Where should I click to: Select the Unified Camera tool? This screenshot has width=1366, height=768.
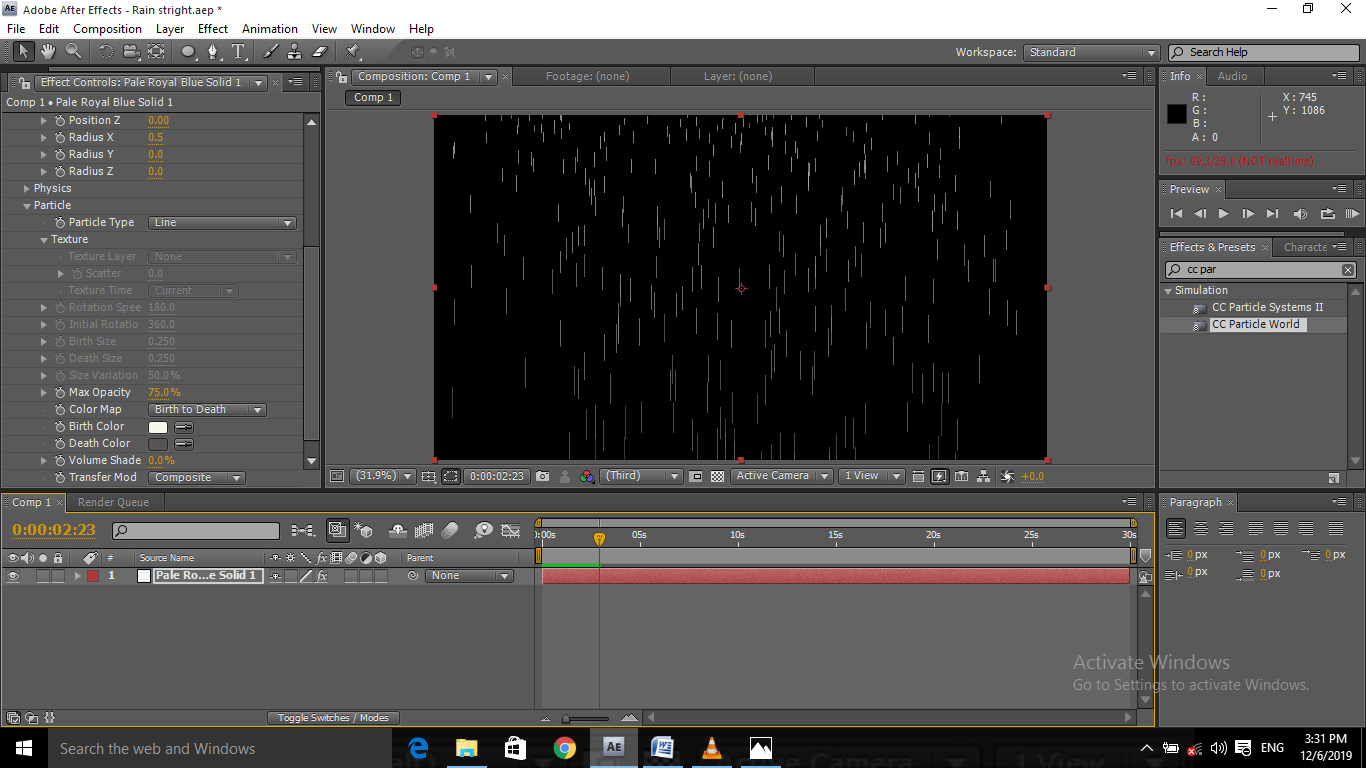131,51
